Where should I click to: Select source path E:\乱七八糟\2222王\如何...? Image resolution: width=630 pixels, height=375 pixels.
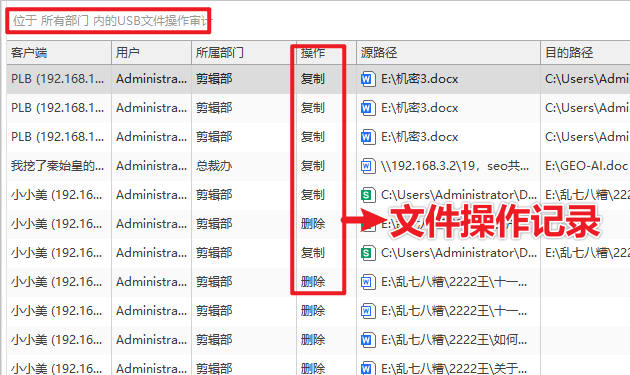click(454, 340)
